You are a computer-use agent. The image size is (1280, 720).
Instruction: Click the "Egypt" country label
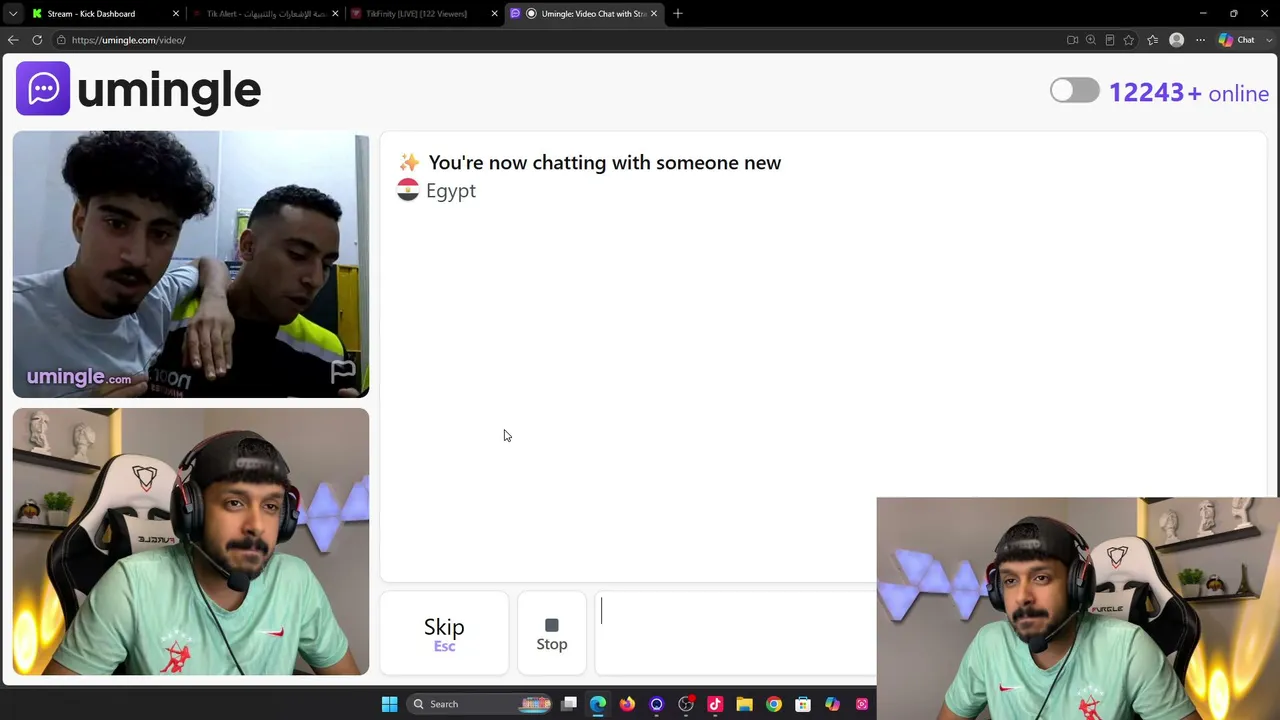click(x=451, y=191)
